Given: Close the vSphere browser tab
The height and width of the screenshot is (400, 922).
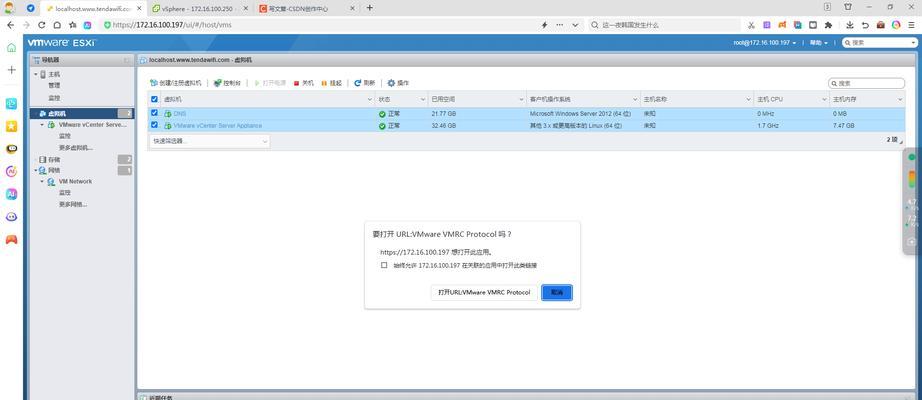Looking at the screenshot, I should (x=248, y=8).
